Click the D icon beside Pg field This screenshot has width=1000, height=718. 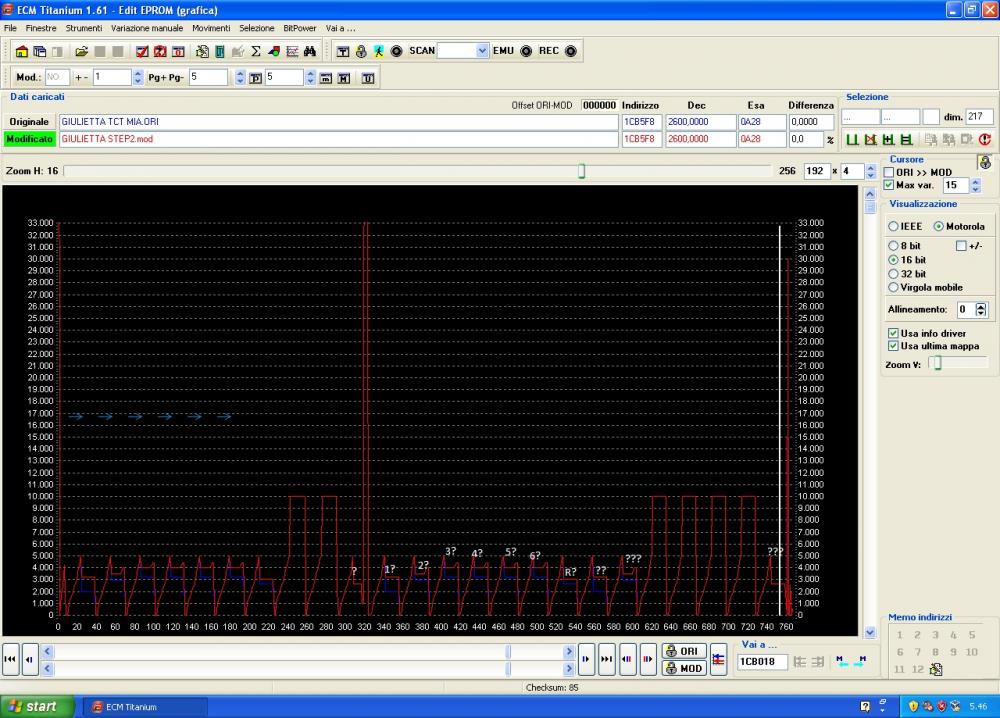tap(256, 78)
